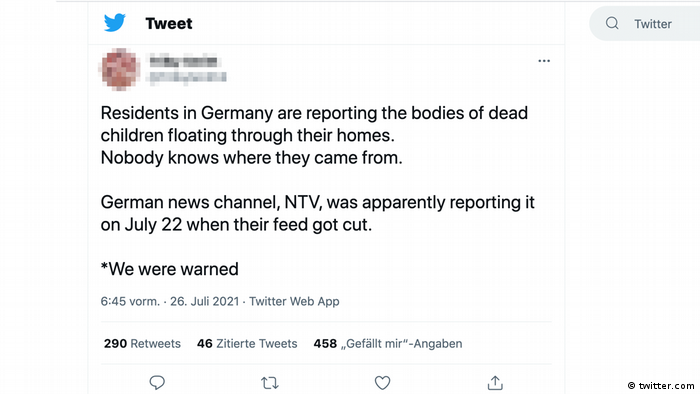The width and height of the screenshot is (700, 394).
Task: Click the "*We were warned" line
Action: [x=170, y=269]
